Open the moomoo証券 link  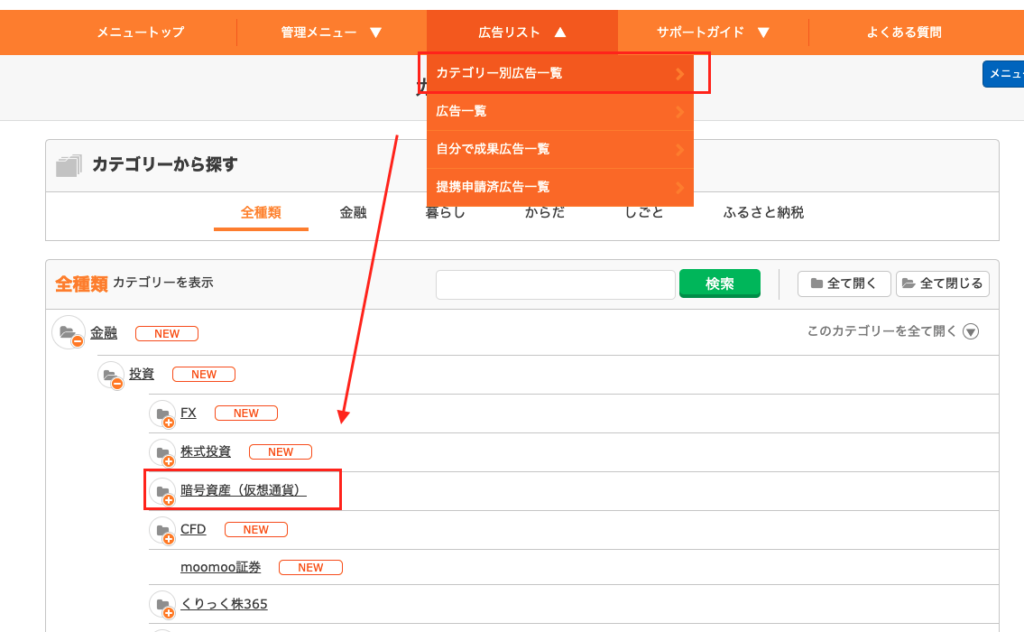(220, 567)
